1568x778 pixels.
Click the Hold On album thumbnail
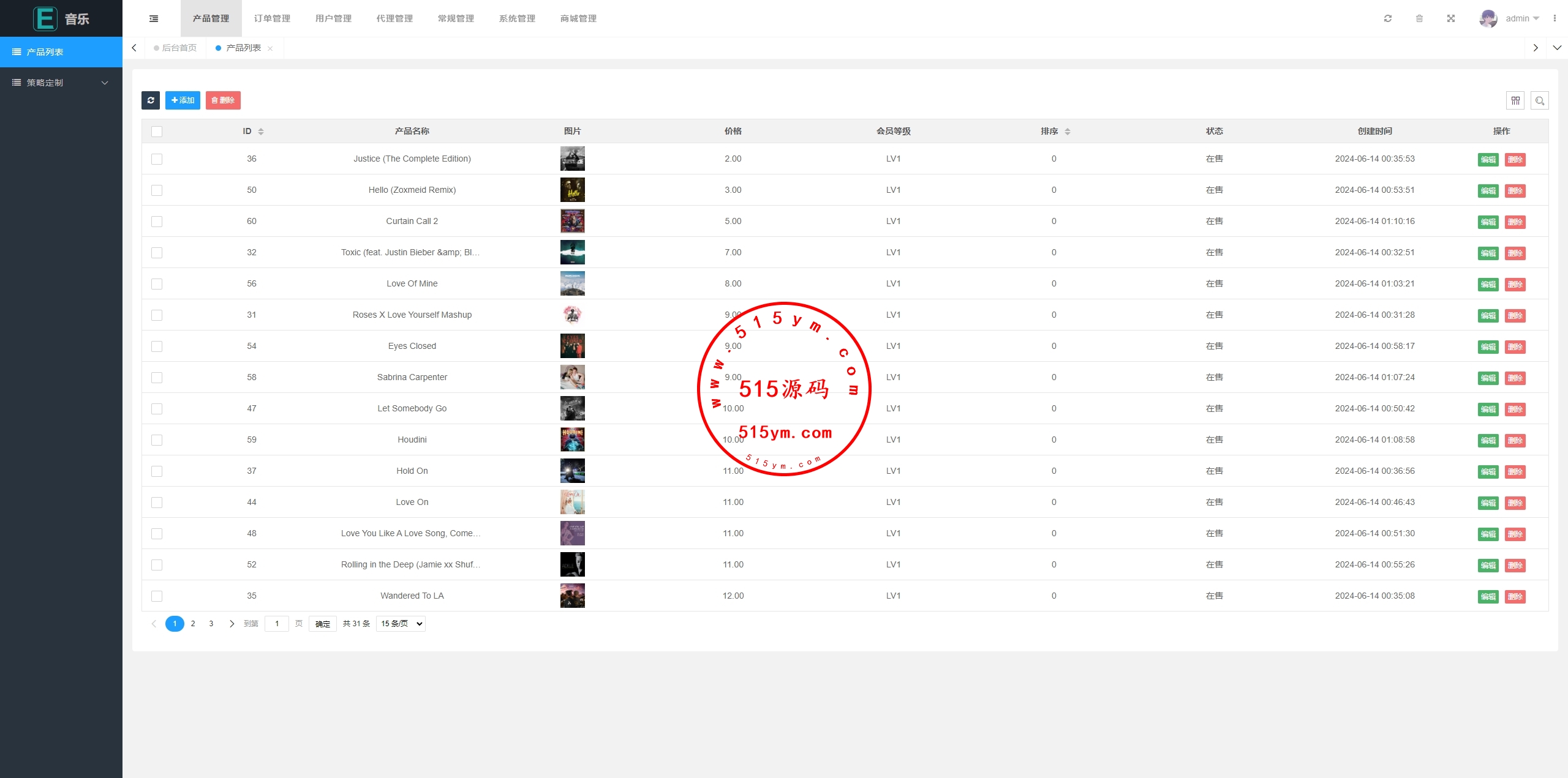[572, 471]
